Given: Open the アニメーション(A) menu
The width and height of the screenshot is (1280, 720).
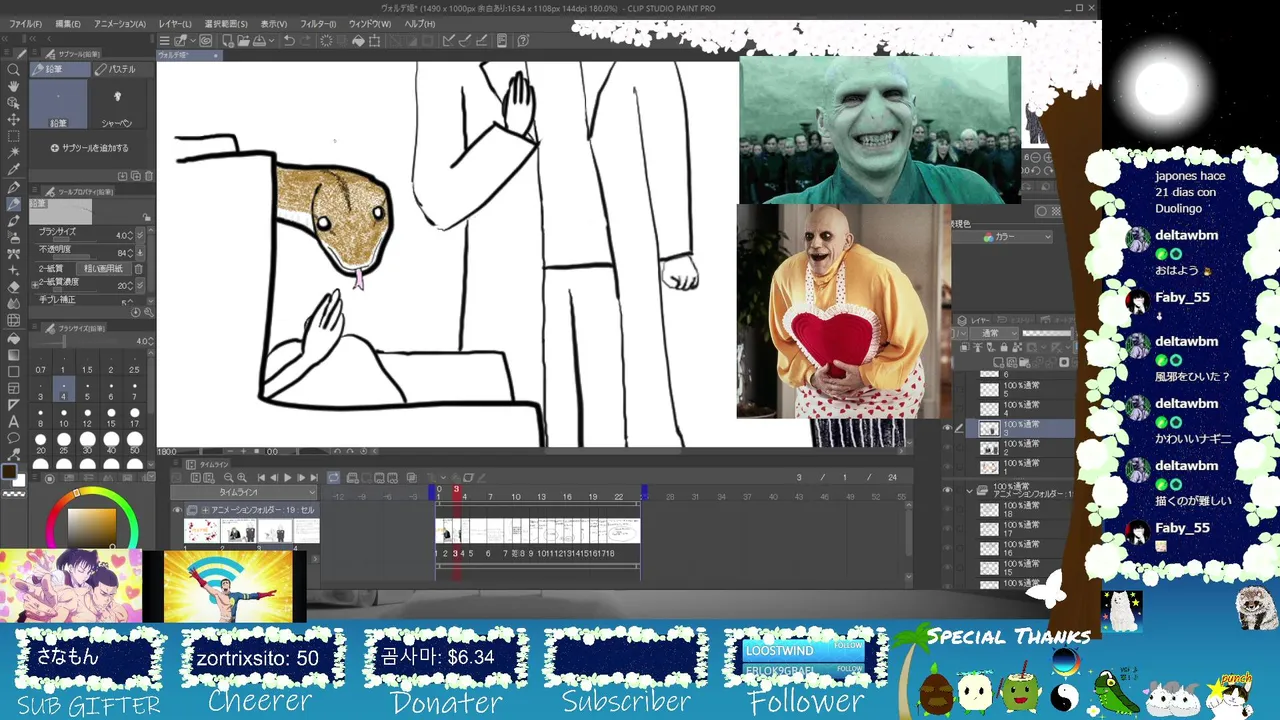Looking at the screenshot, I should 119,24.
